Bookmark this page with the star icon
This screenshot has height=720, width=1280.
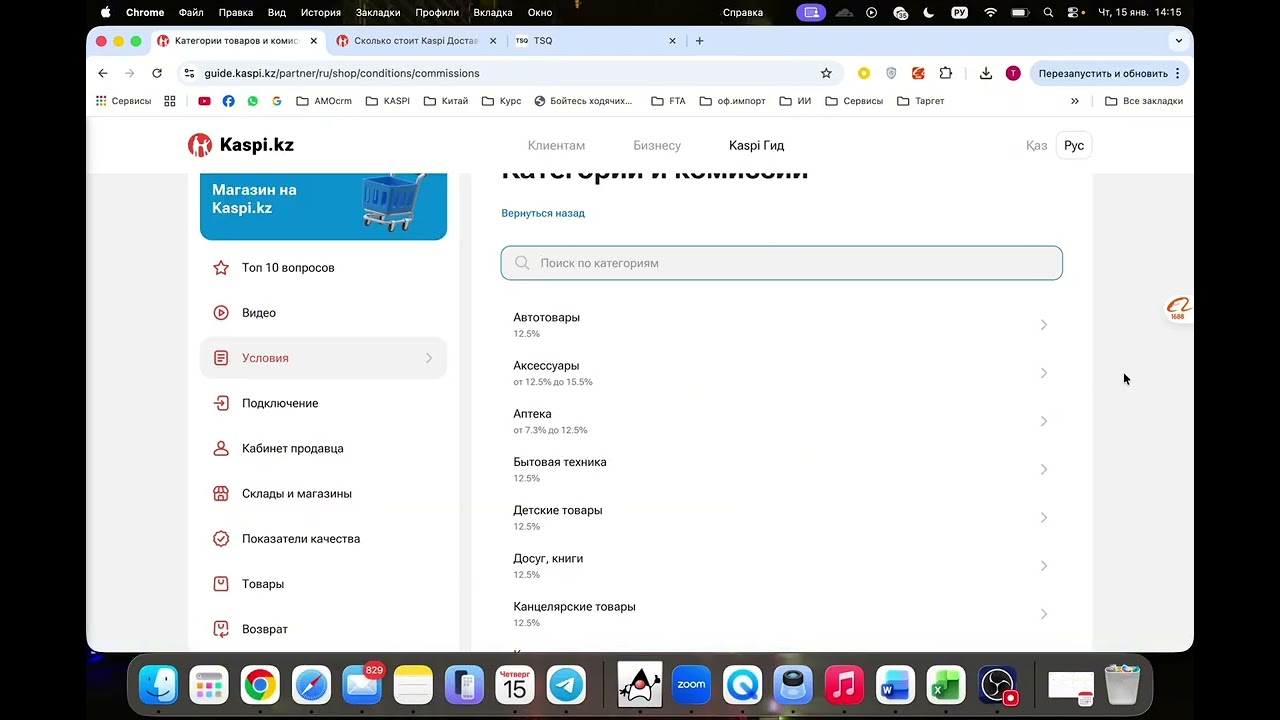tap(826, 73)
